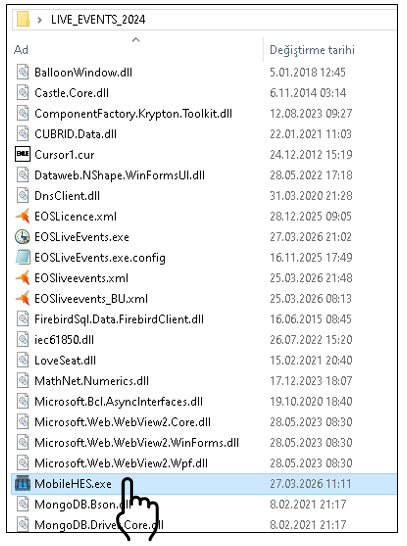Sort by Değiştirme tarihi column header

pyautogui.click(x=312, y=50)
